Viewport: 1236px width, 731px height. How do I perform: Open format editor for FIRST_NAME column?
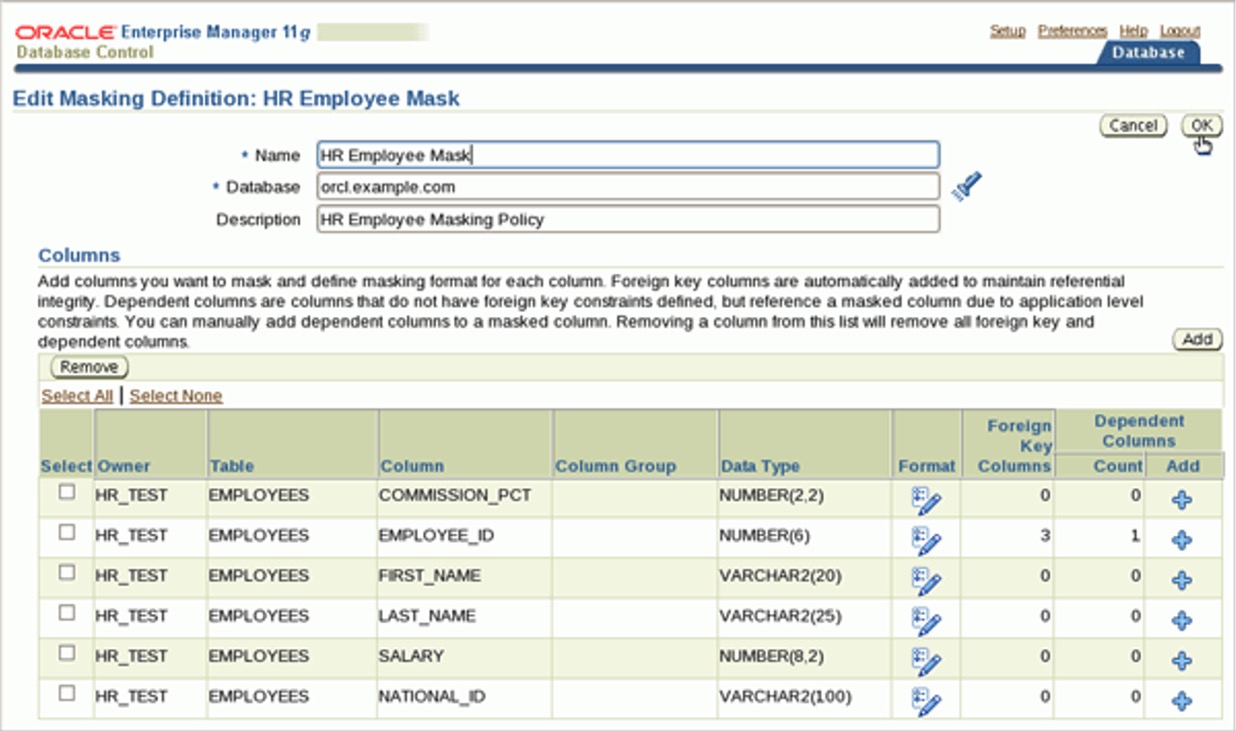point(926,581)
